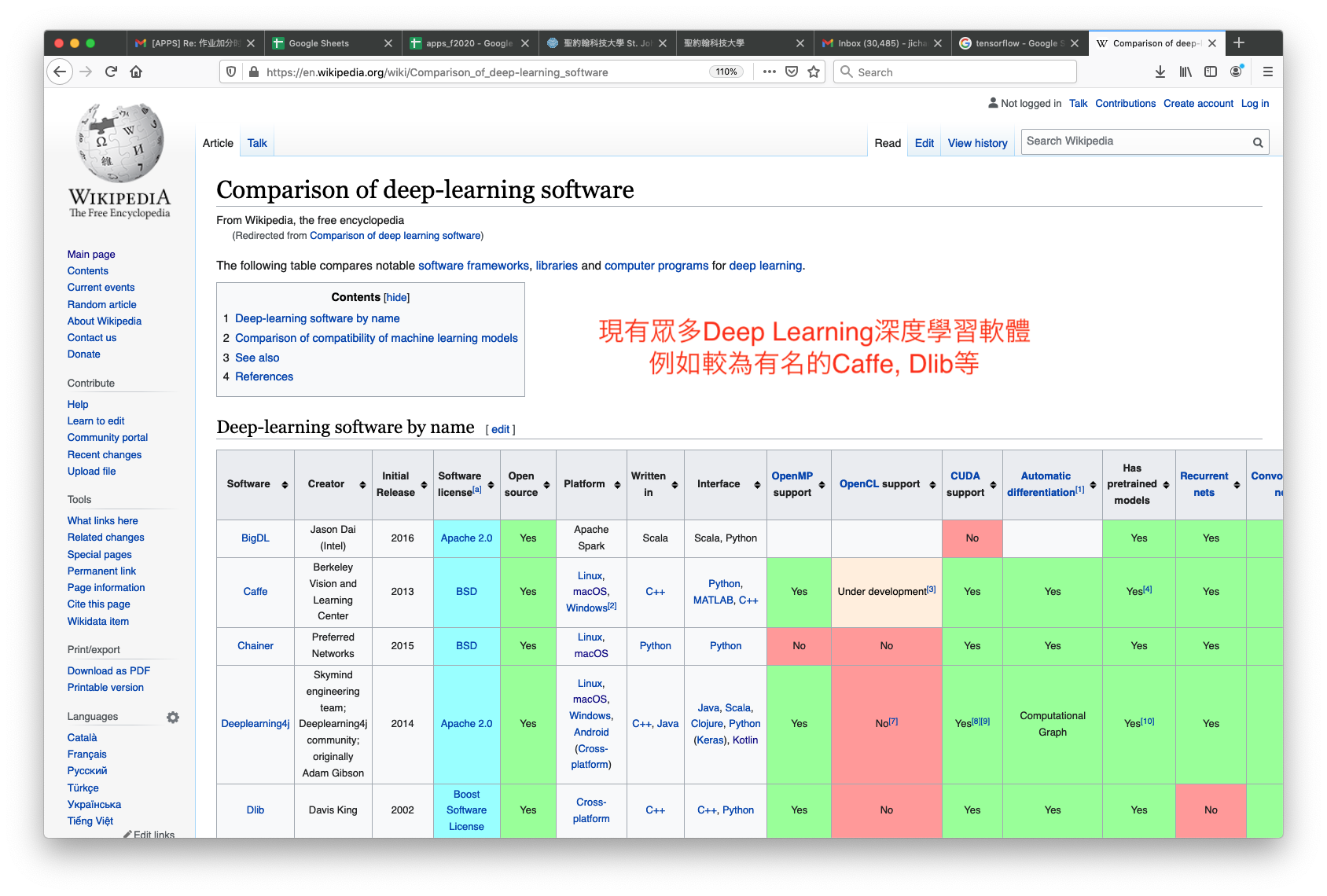Sort table by Initial Release column
This screenshot has width=1327, height=896.
[424, 485]
